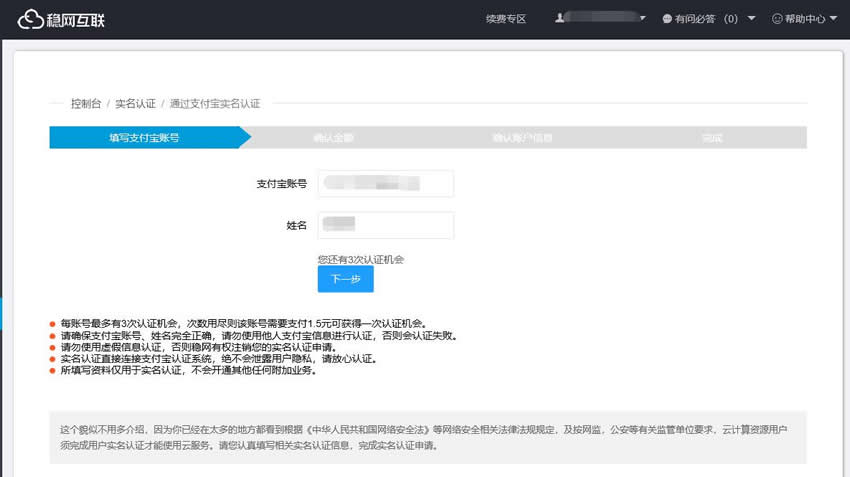Click the 实名认证直接连接支付宝认证系统 note

click(219, 359)
